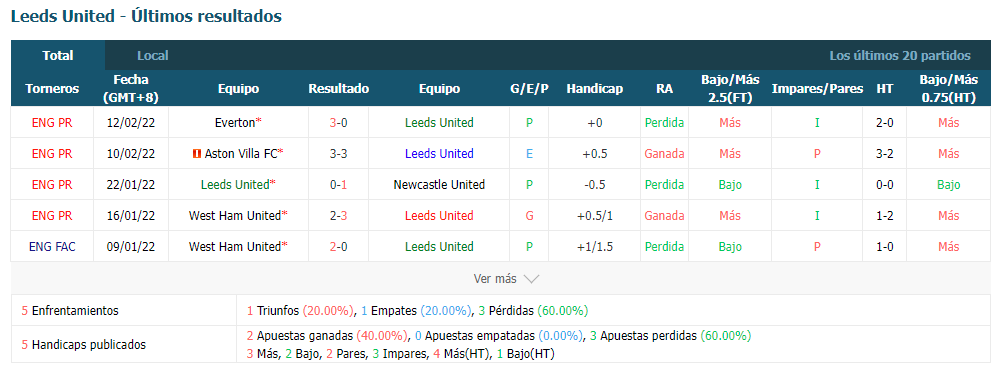999x371 pixels.
Task: Click the red card icon beside Aston Villa FC
Action: tap(196, 154)
